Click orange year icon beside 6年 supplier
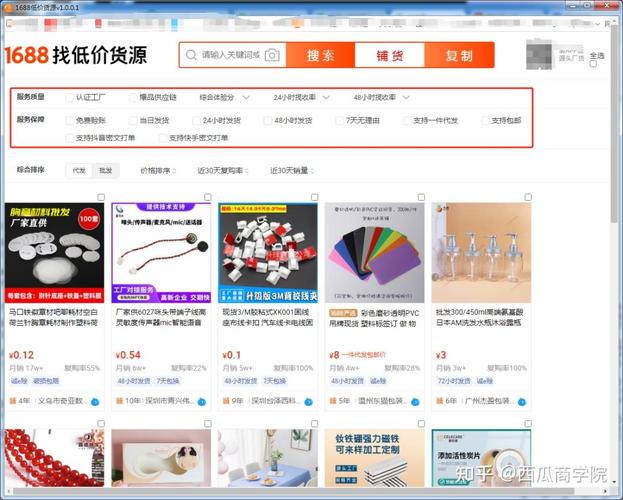This screenshot has height=500, width=623. 439,401
